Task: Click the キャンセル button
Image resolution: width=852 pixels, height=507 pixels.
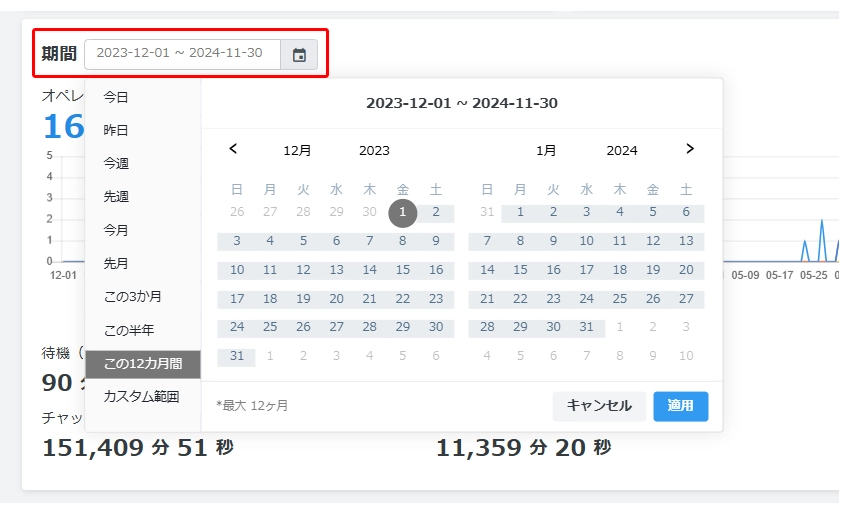Action: tap(599, 406)
